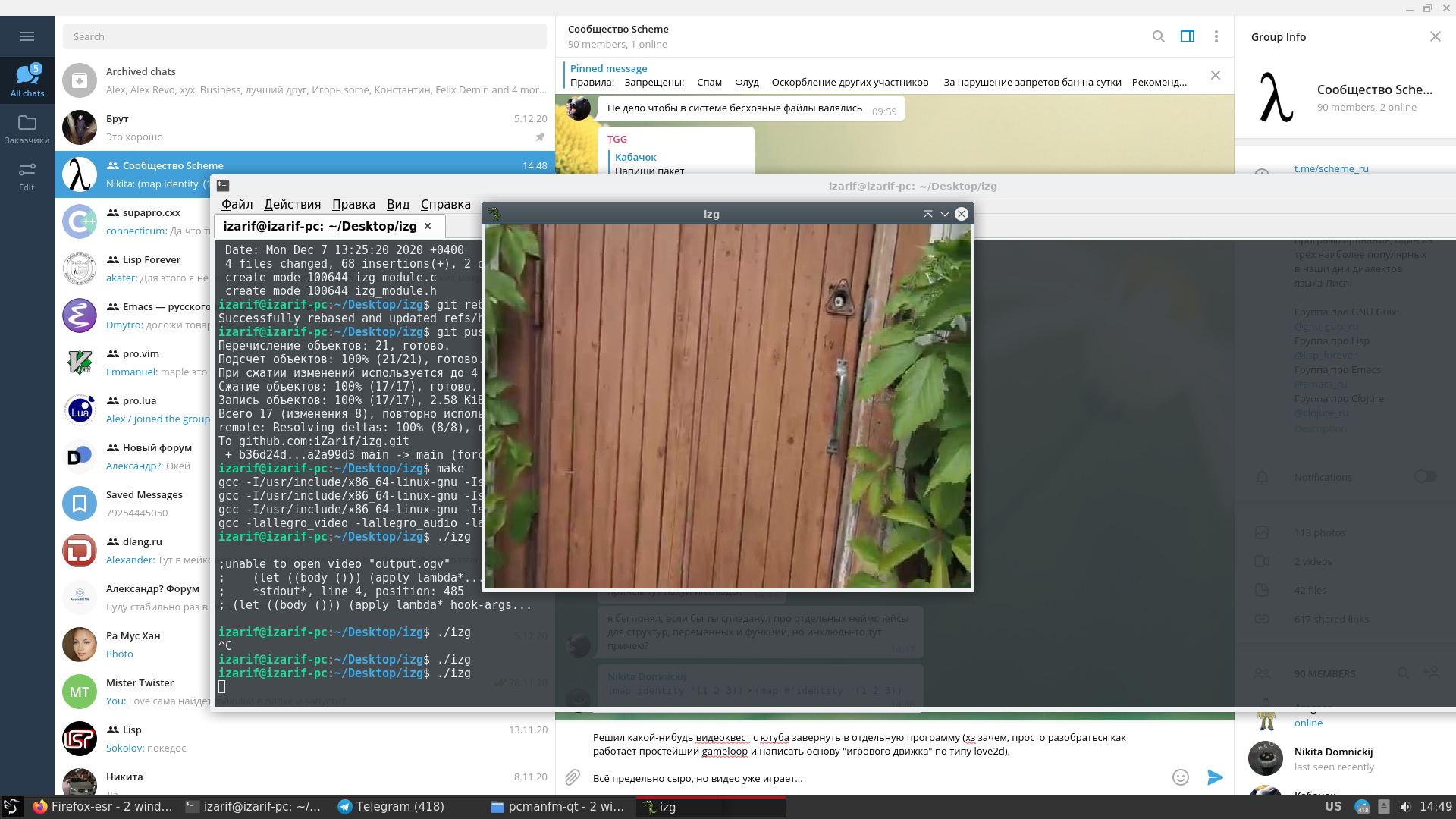Click Telegram tray icon with 418 badge
1456x819 pixels.
point(1362,807)
